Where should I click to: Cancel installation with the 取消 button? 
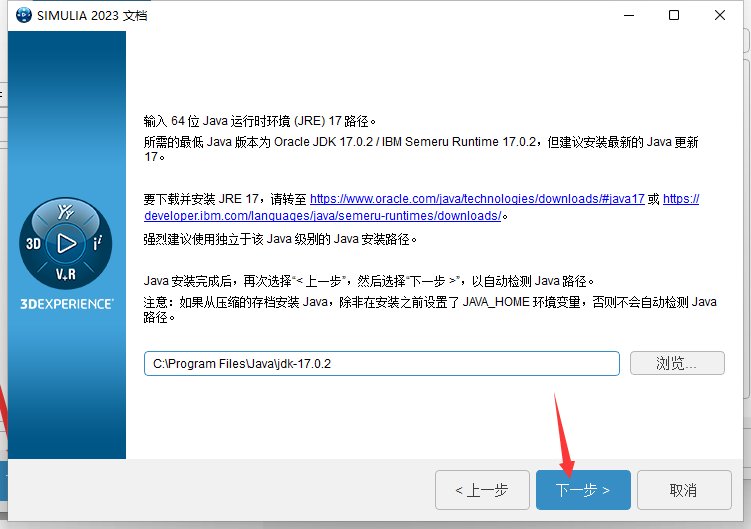[x=684, y=490]
